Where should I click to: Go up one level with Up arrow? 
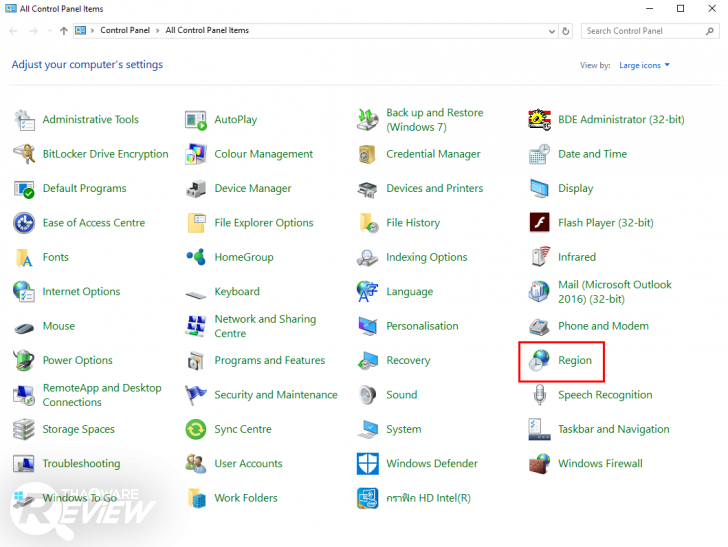(x=64, y=31)
